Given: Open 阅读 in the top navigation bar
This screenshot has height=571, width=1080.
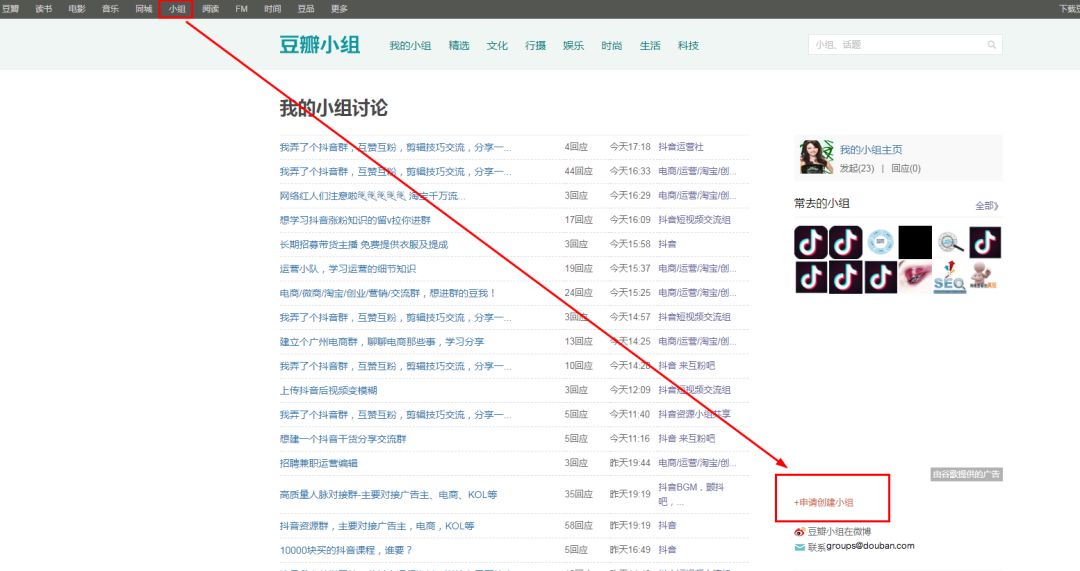Looking at the screenshot, I should 210,9.
